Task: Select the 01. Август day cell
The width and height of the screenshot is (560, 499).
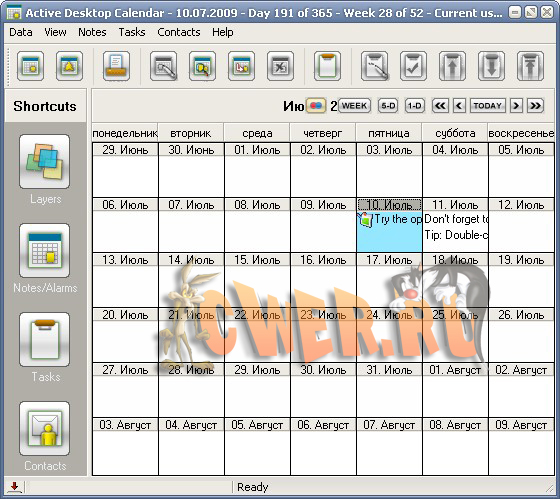Action: (455, 390)
